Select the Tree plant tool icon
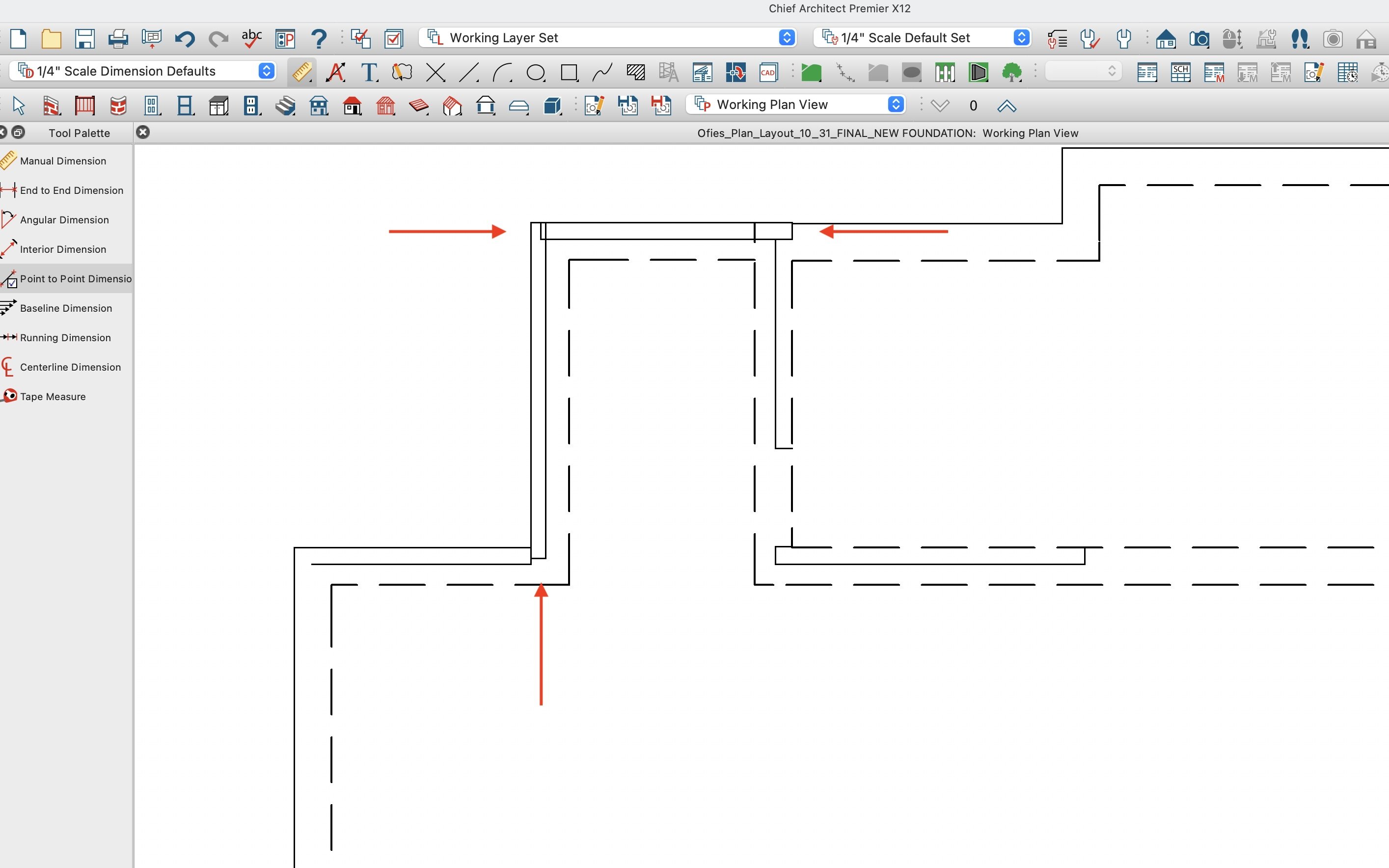Viewport: 1389px width, 868px height. [1011, 72]
